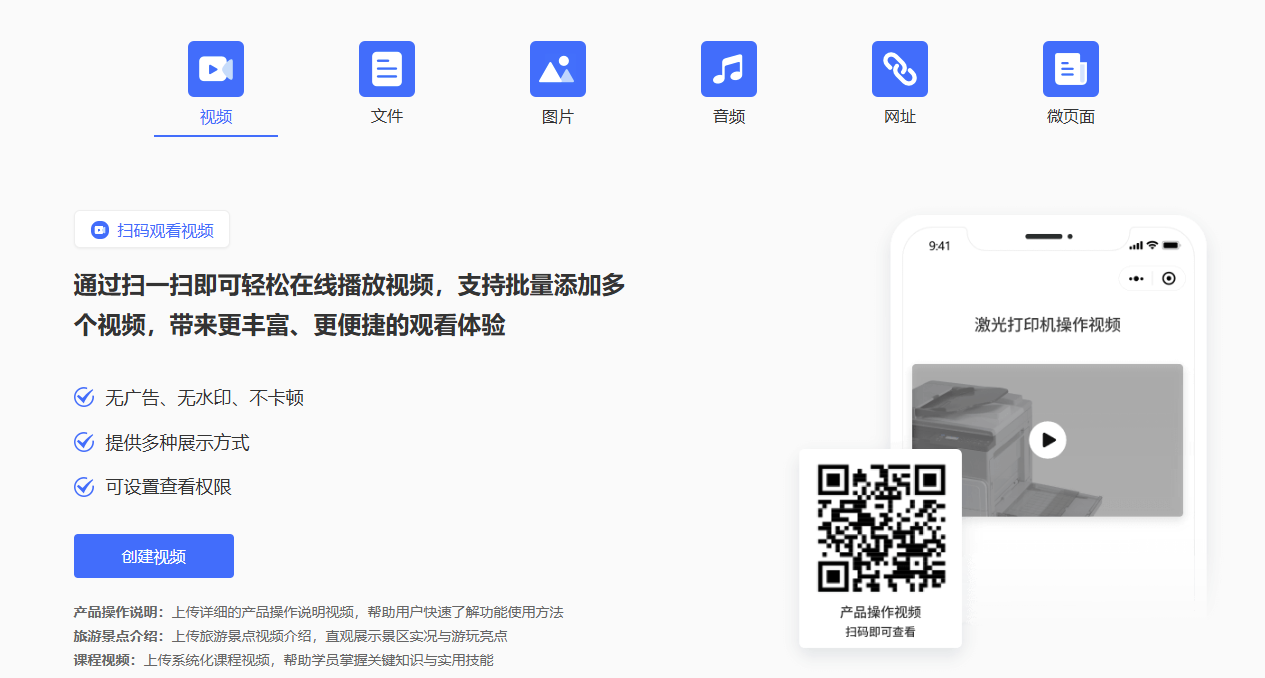Click the phone cellular signal bars icon
The width and height of the screenshot is (1265, 678).
pos(1135,245)
